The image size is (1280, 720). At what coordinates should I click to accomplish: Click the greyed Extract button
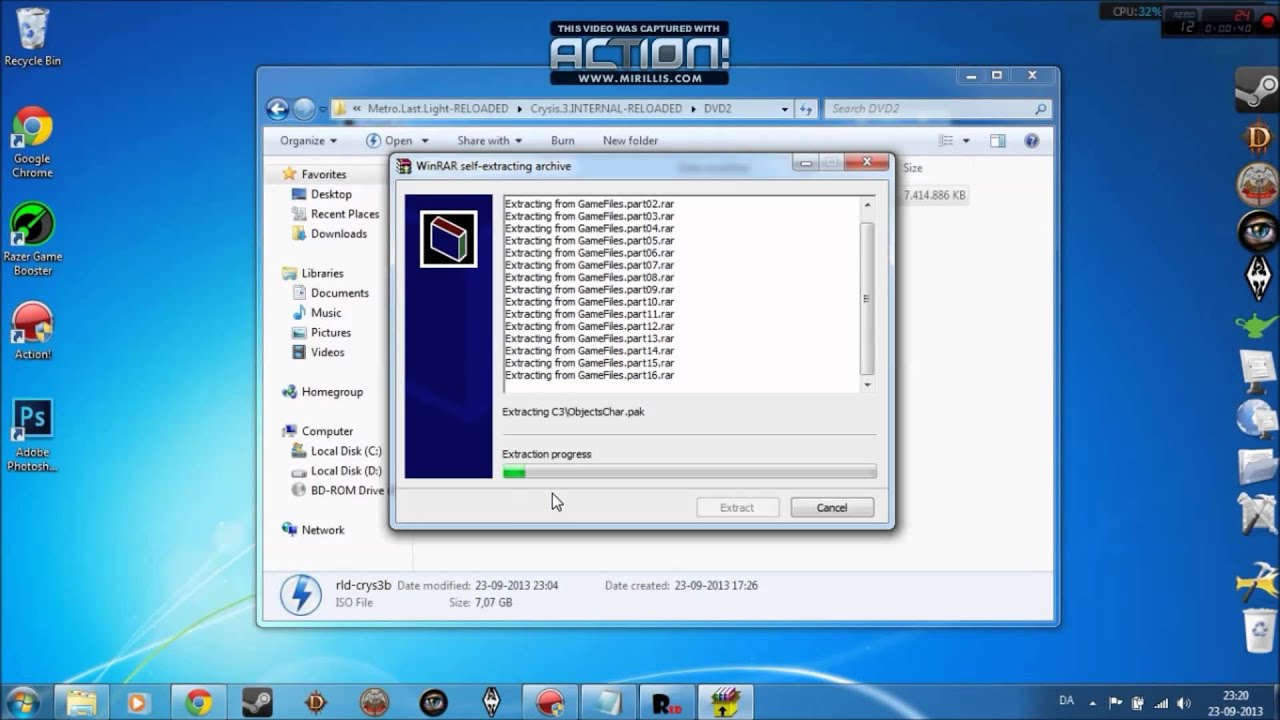737,508
